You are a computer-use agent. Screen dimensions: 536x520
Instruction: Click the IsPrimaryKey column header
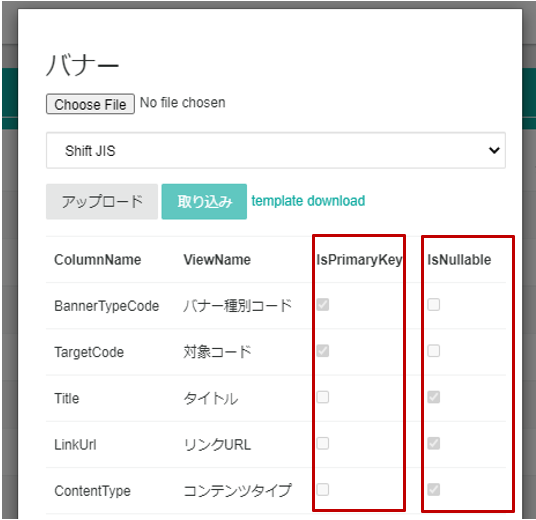tap(359, 260)
